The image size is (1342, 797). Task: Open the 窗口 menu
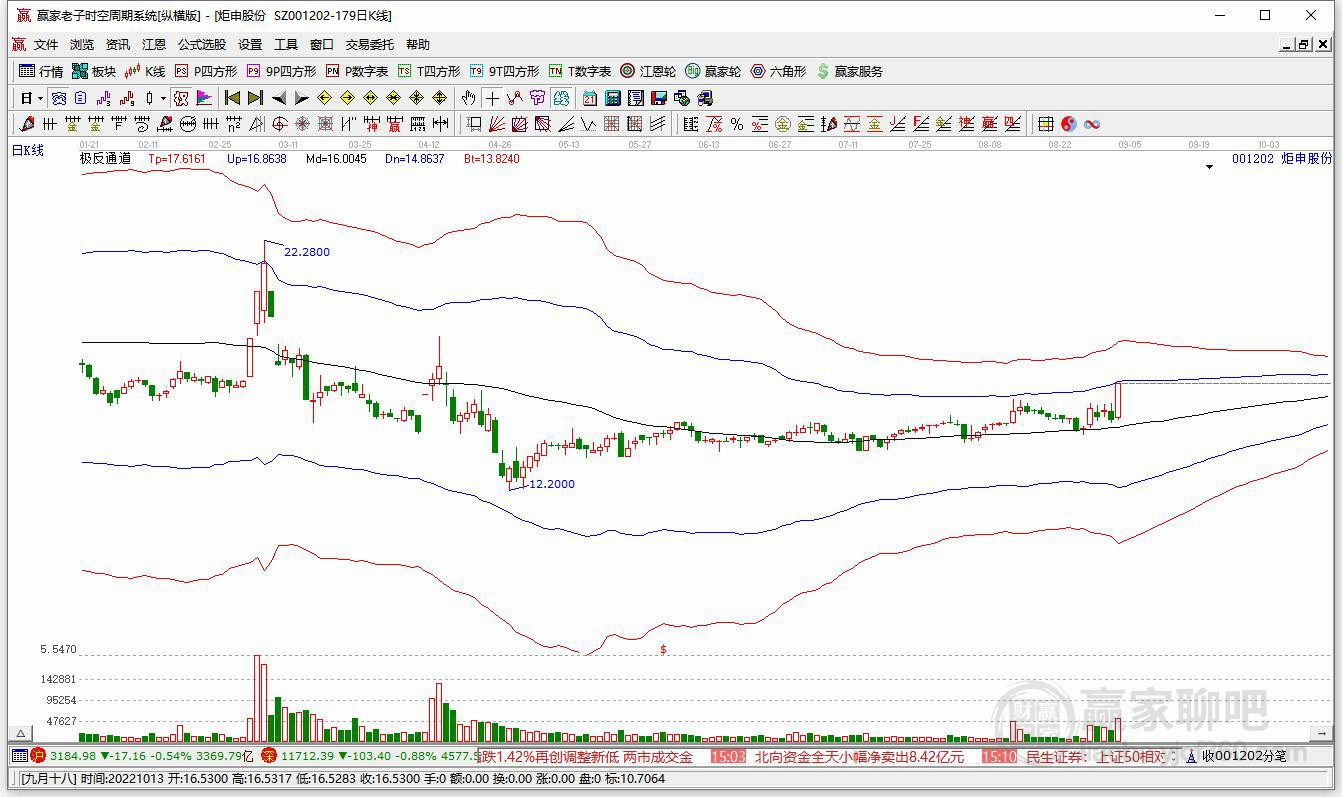point(322,45)
